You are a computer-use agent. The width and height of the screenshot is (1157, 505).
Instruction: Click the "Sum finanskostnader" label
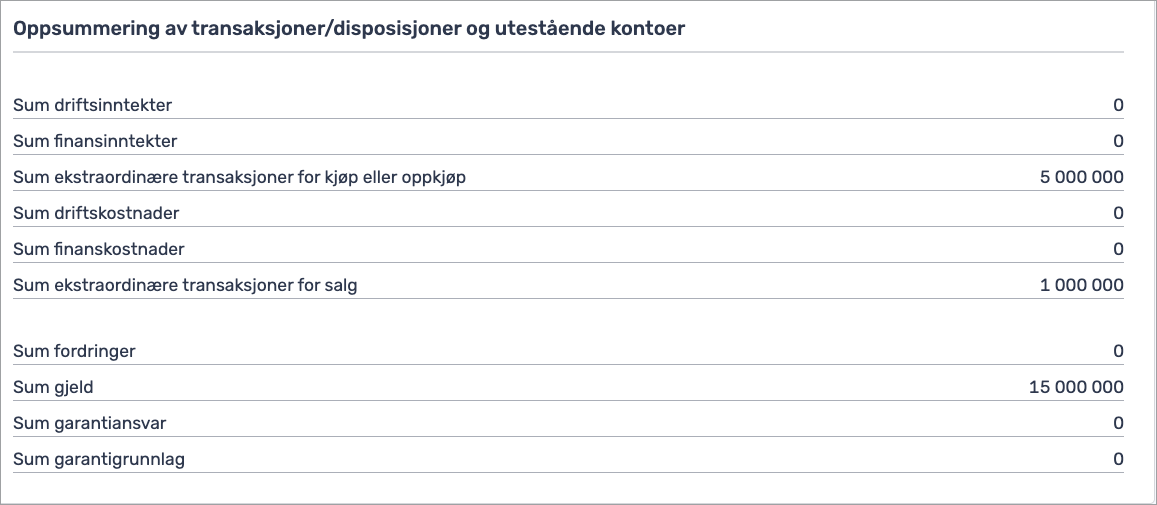pos(99,249)
